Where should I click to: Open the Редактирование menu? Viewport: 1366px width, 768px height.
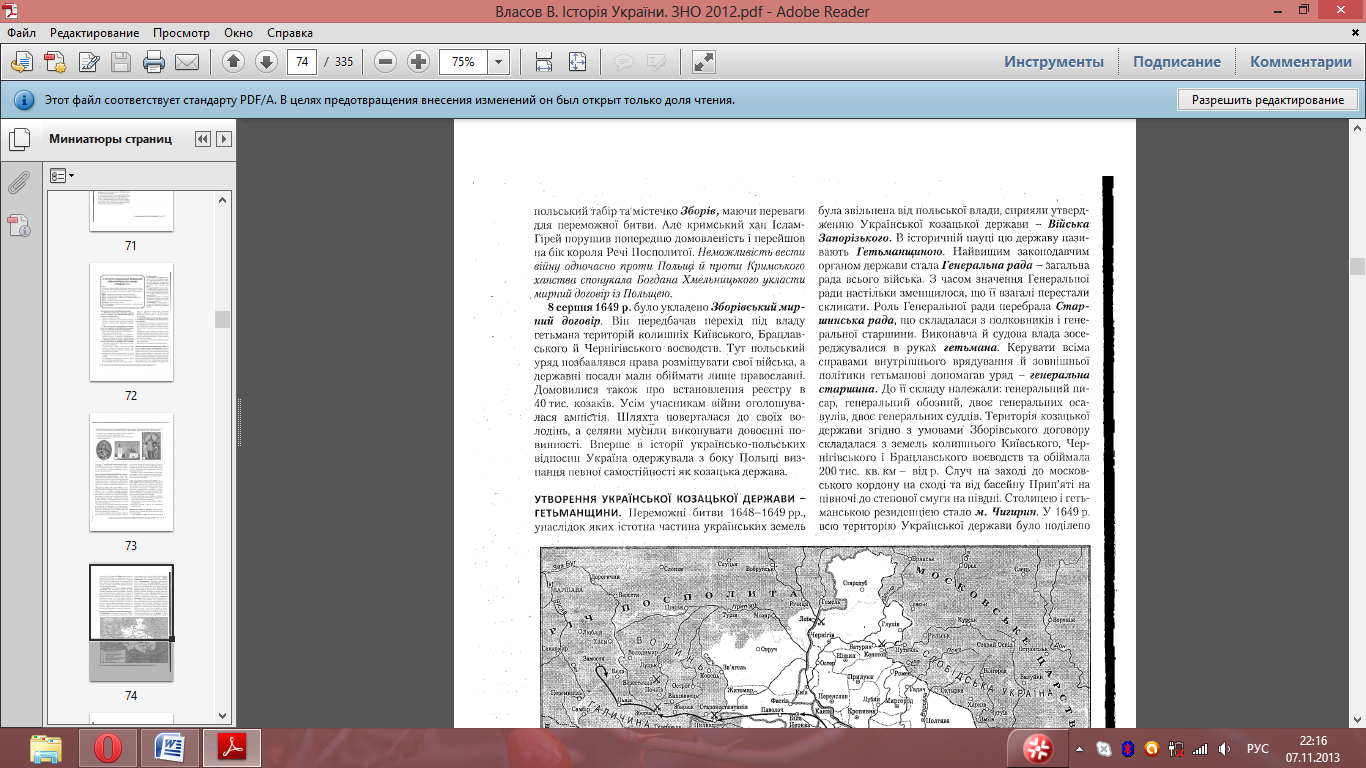[x=94, y=33]
